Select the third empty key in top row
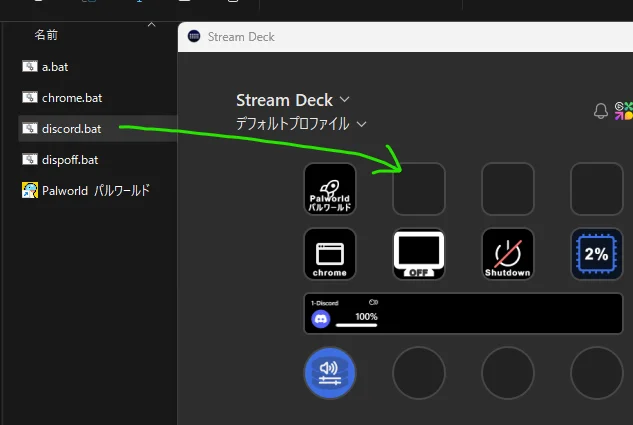Viewport: 633px width, 425px height. [508, 189]
